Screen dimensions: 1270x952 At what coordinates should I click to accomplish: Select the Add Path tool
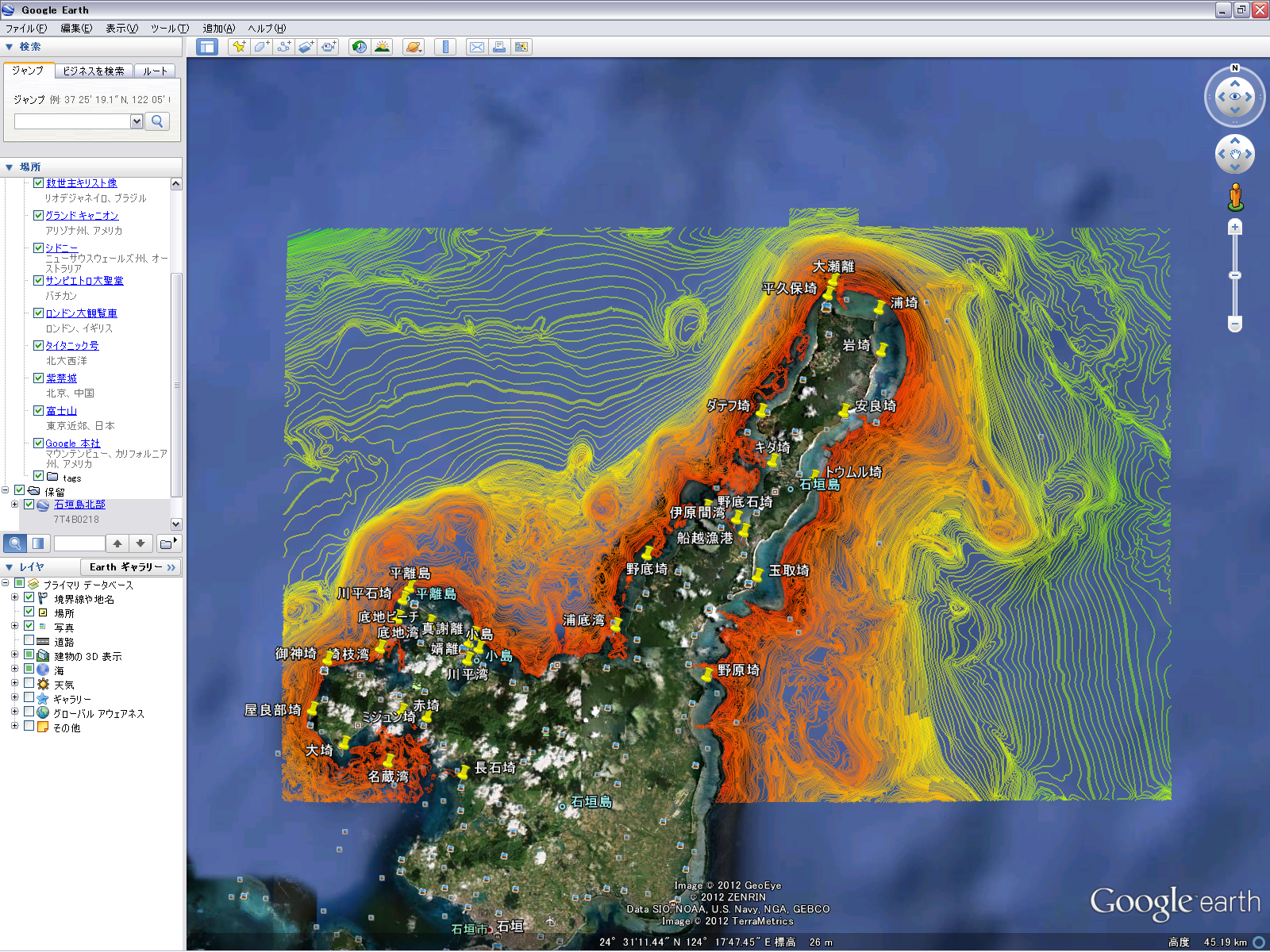coord(283,47)
